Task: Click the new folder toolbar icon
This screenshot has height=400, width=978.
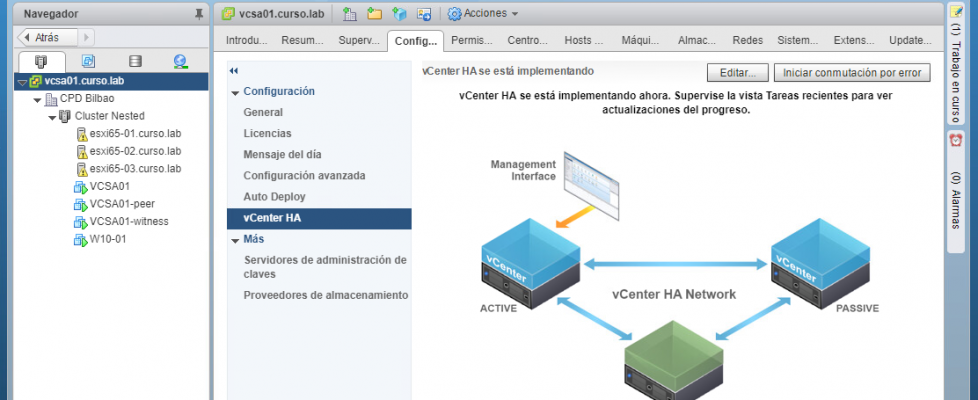Action: coord(374,14)
